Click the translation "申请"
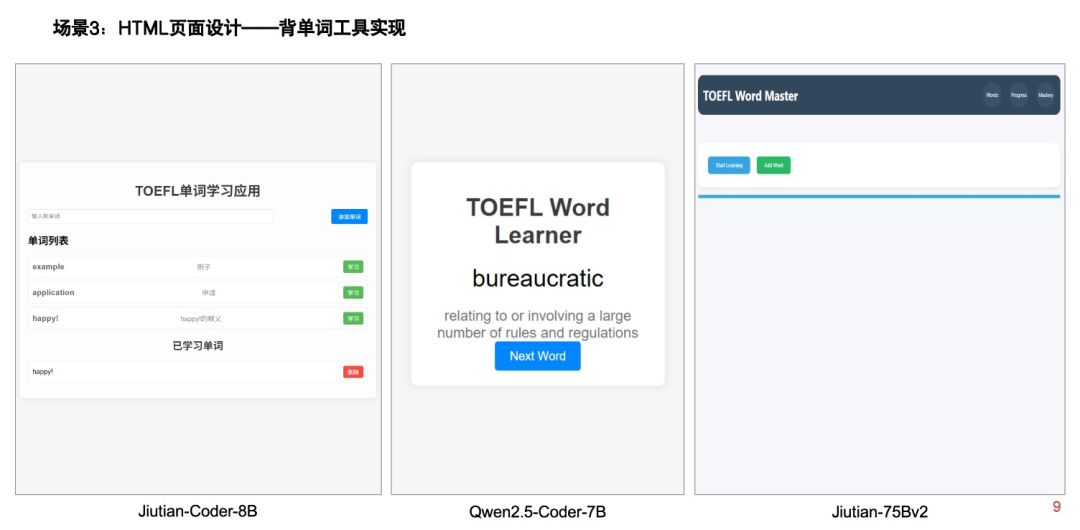 pos(209,293)
